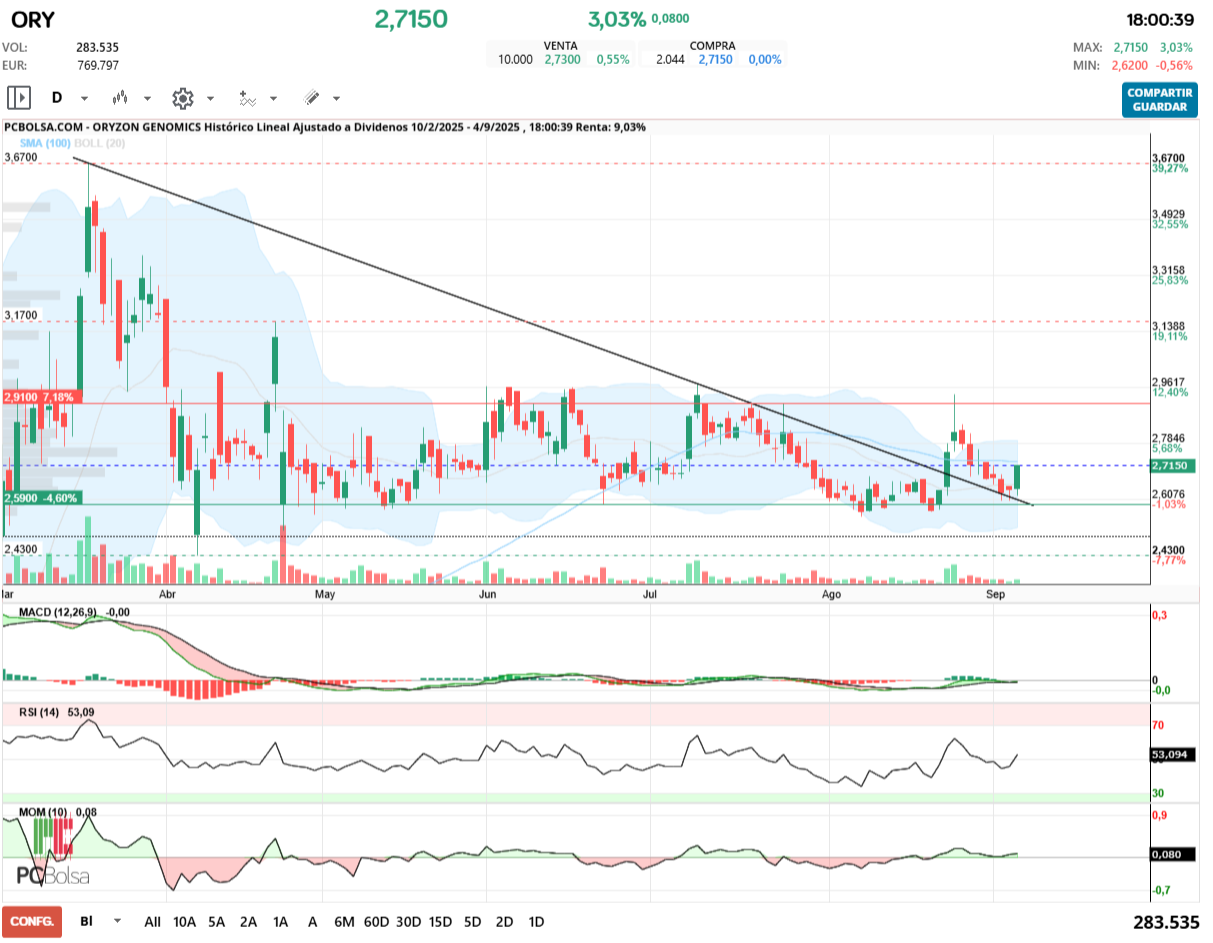This screenshot has height=943, width=1213.
Task: Select the 2A time range
Action: [x=248, y=921]
